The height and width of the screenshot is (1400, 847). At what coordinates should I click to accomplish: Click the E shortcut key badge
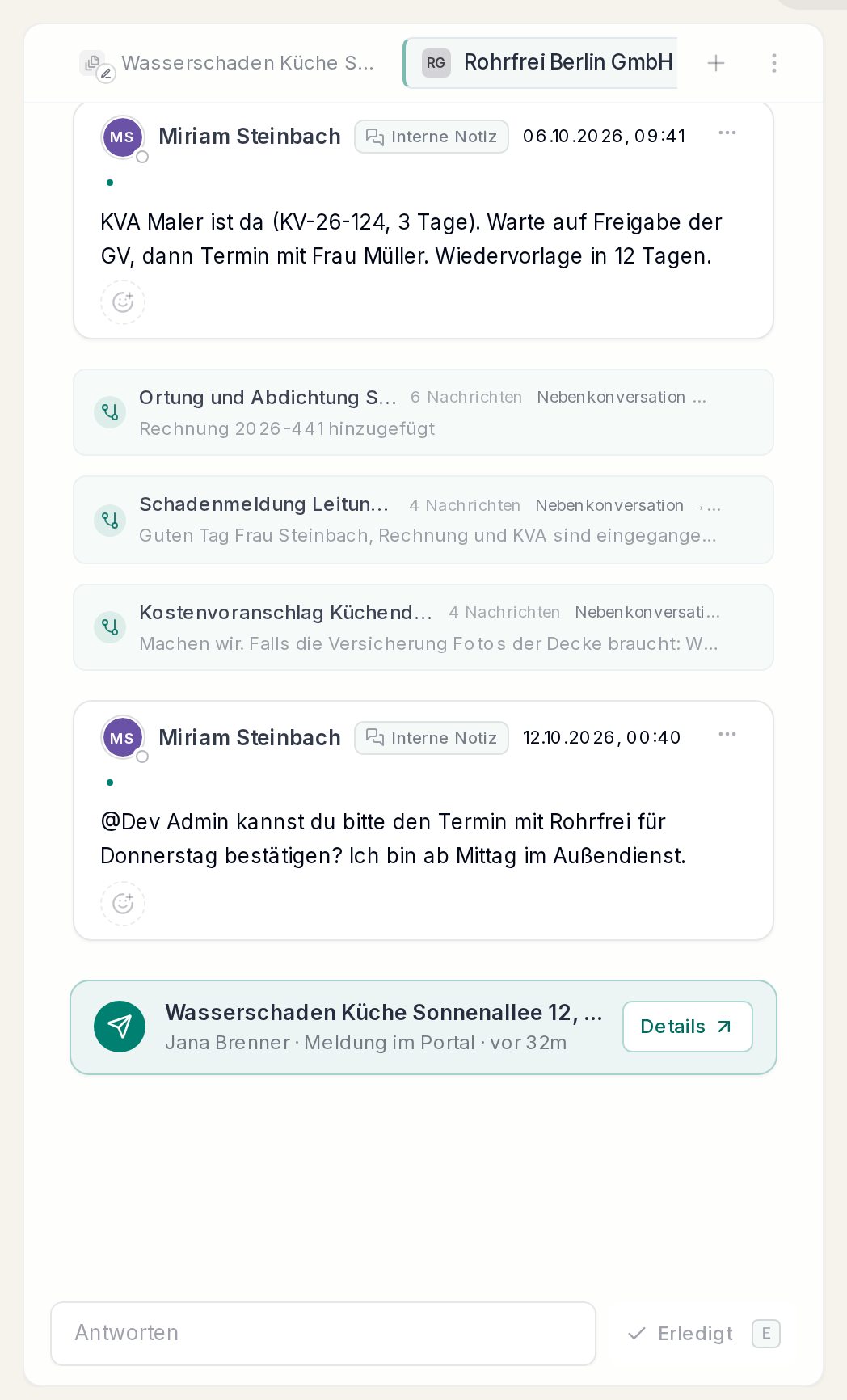click(766, 1334)
